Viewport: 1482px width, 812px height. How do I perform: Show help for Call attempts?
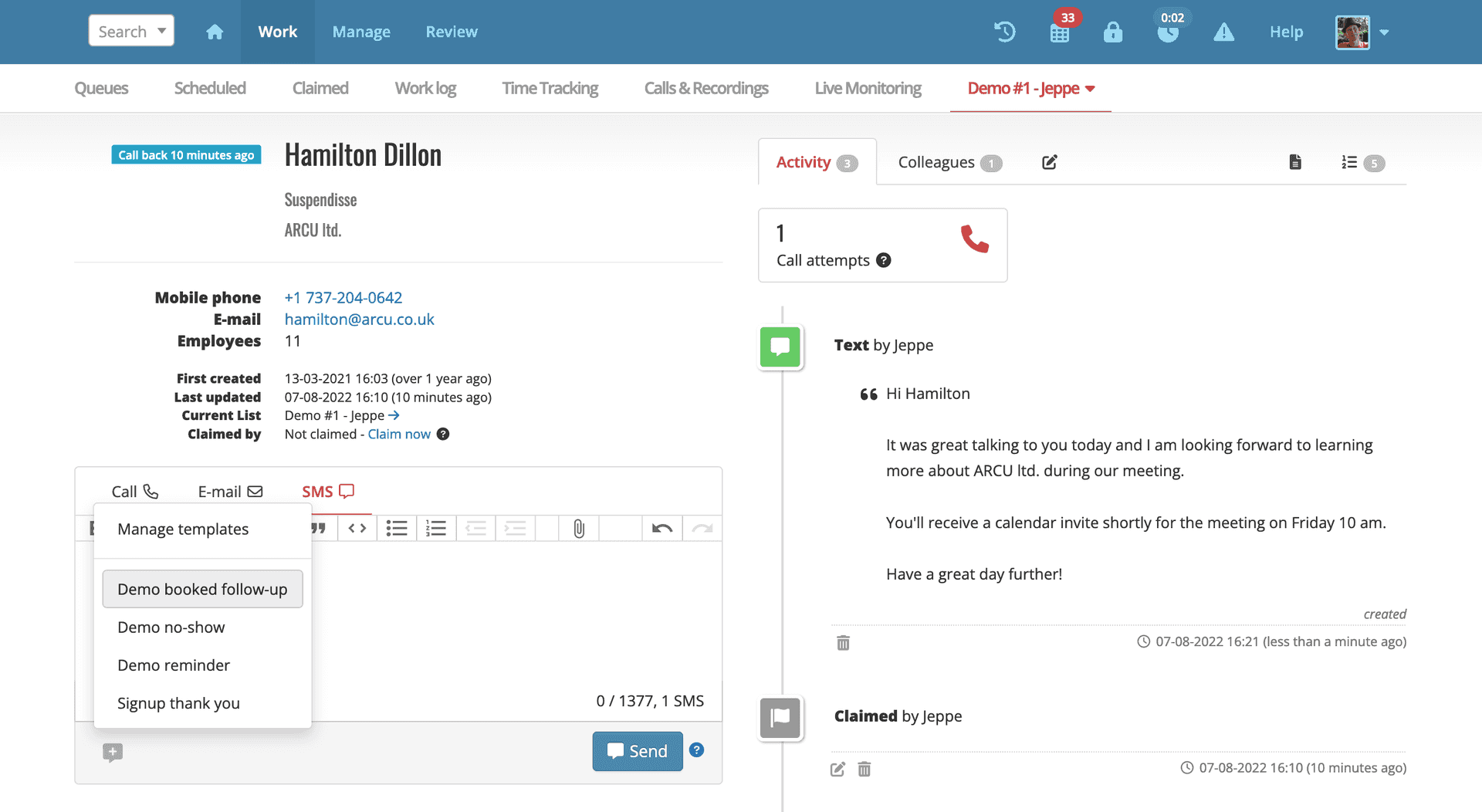click(884, 260)
